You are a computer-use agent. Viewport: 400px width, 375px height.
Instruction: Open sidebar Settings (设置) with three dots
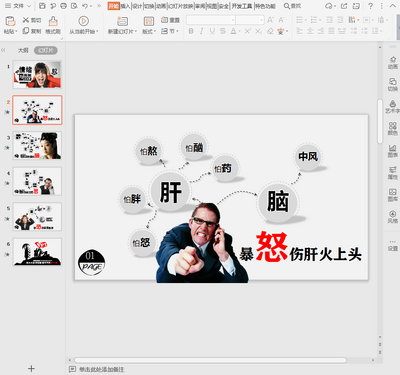[x=393, y=245]
